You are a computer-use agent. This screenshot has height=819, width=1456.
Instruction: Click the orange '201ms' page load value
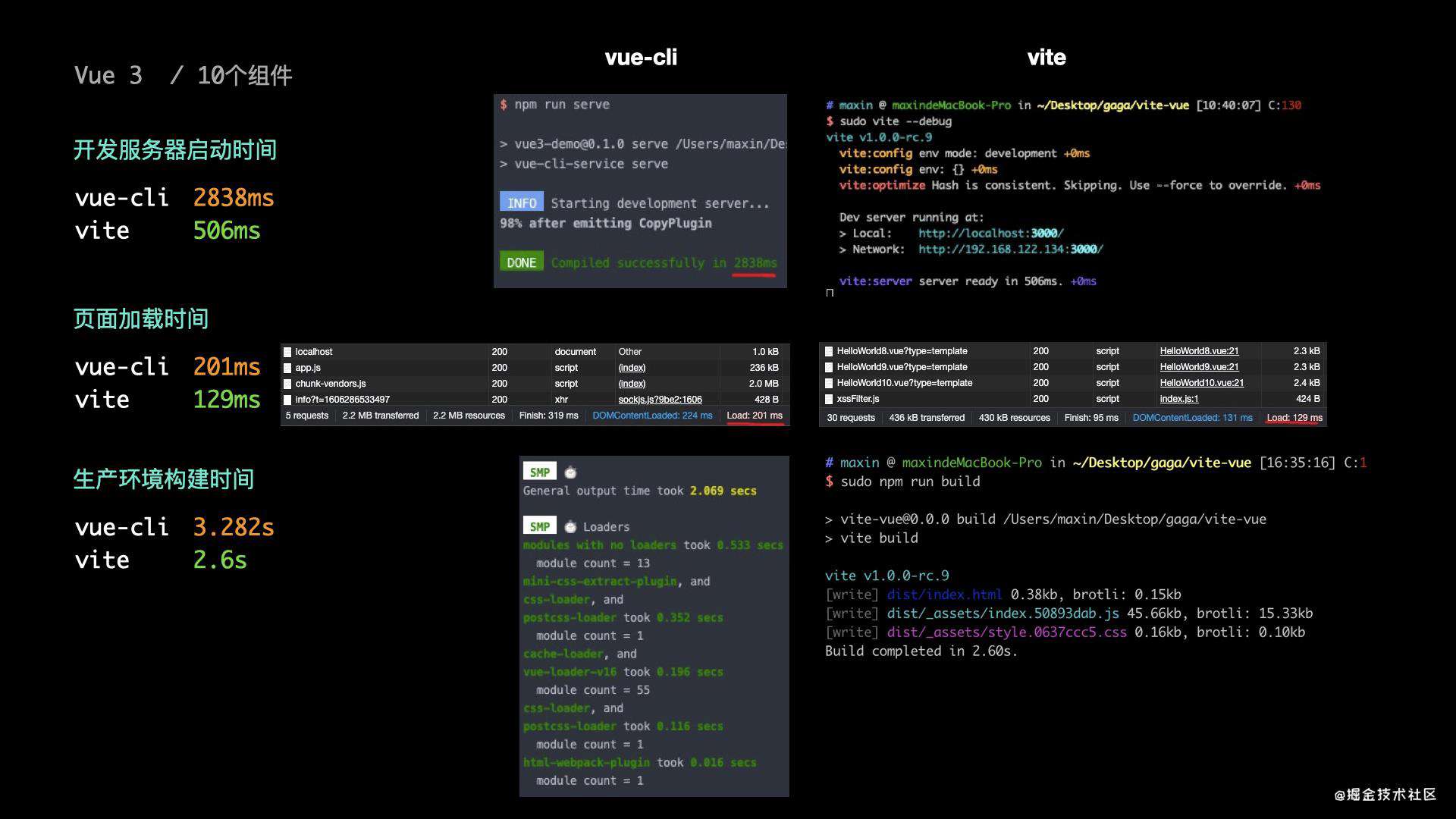[x=227, y=367]
